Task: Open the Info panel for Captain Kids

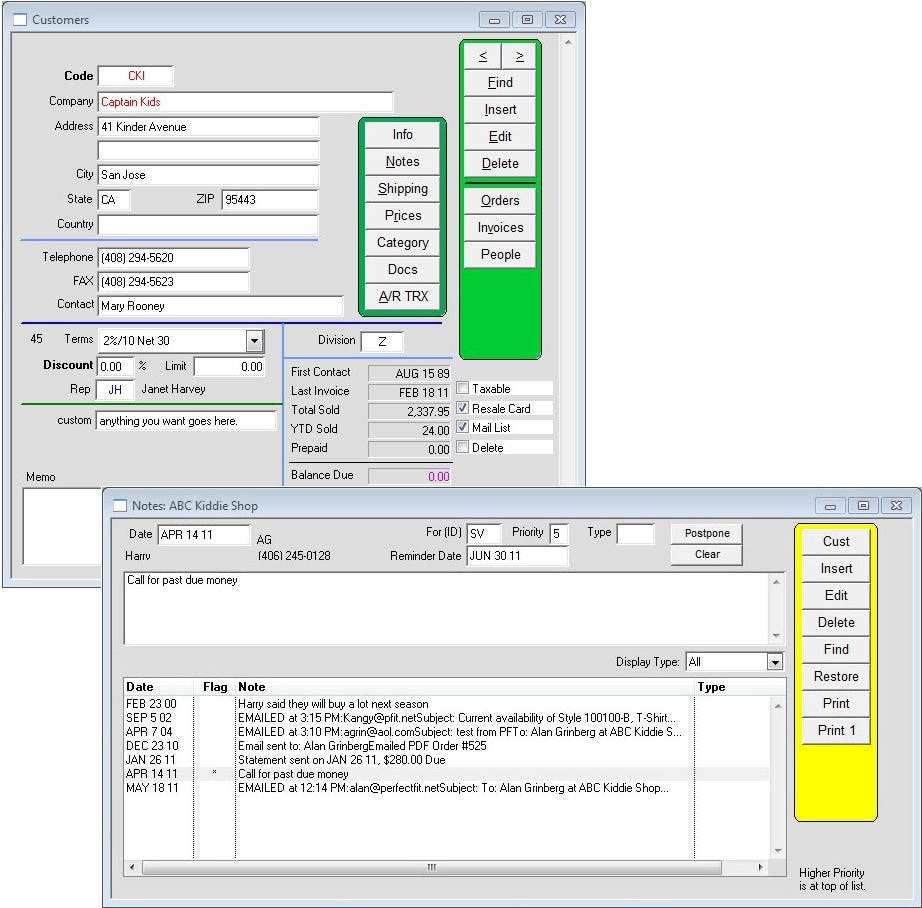Action: coord(402,134)
